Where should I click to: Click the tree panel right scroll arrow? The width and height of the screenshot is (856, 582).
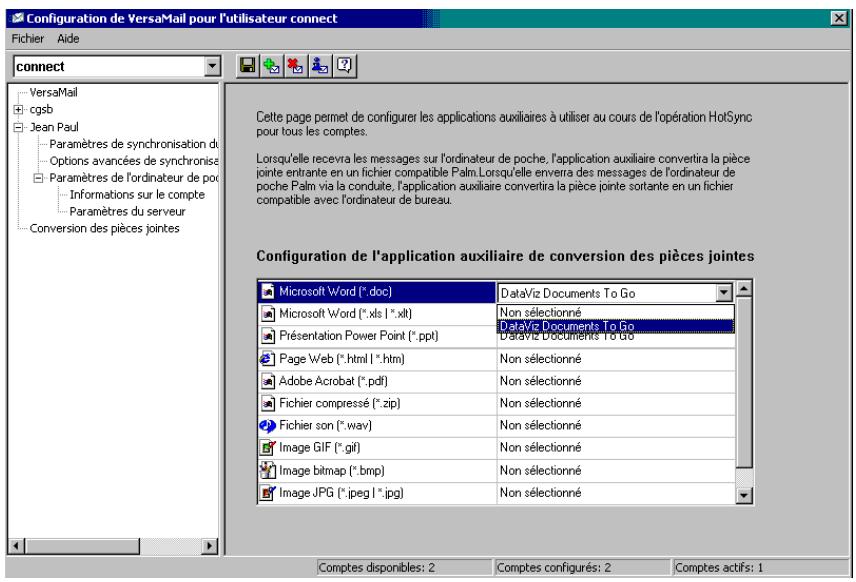click(209, 545)
